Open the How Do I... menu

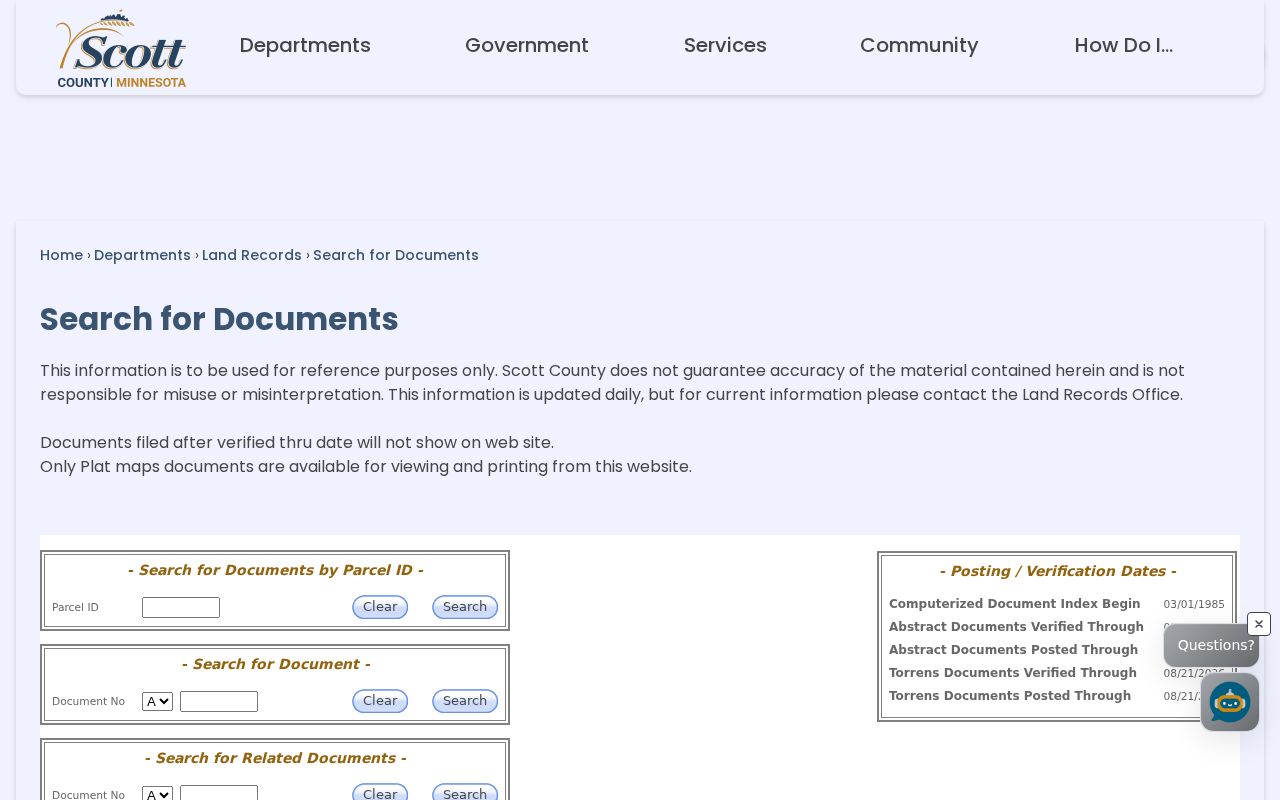click(x=1124, y=45)
